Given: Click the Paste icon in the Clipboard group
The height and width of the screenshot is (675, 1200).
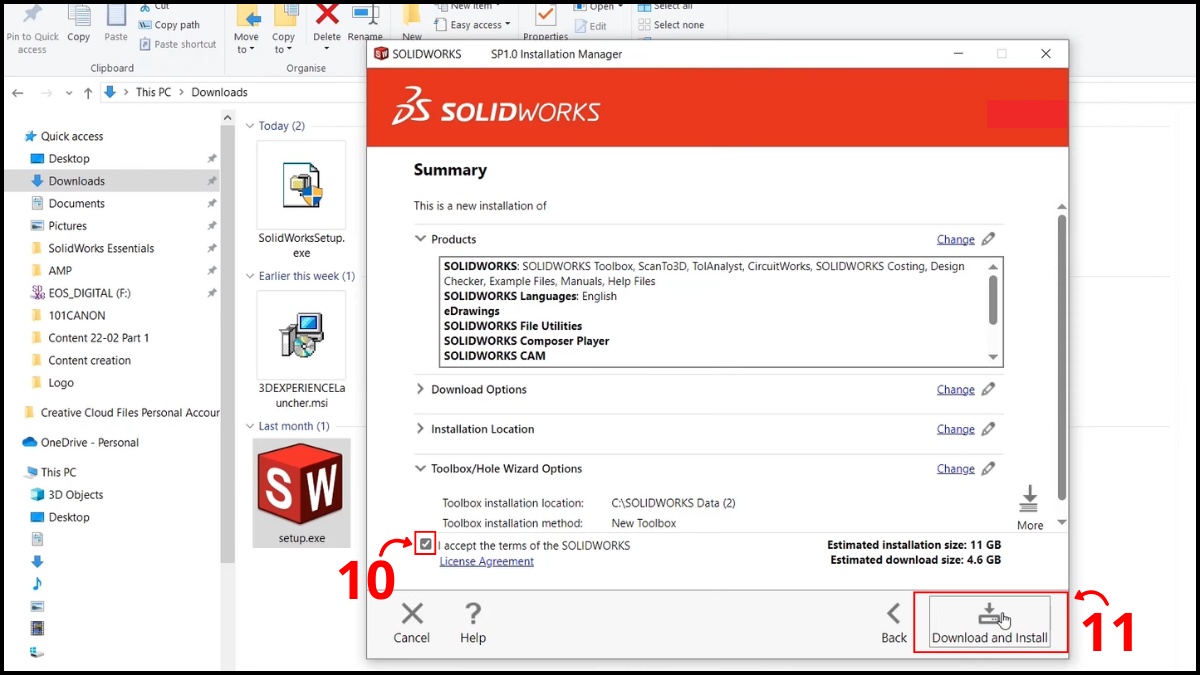Looking at the screenshot, I should click(116, 15).
